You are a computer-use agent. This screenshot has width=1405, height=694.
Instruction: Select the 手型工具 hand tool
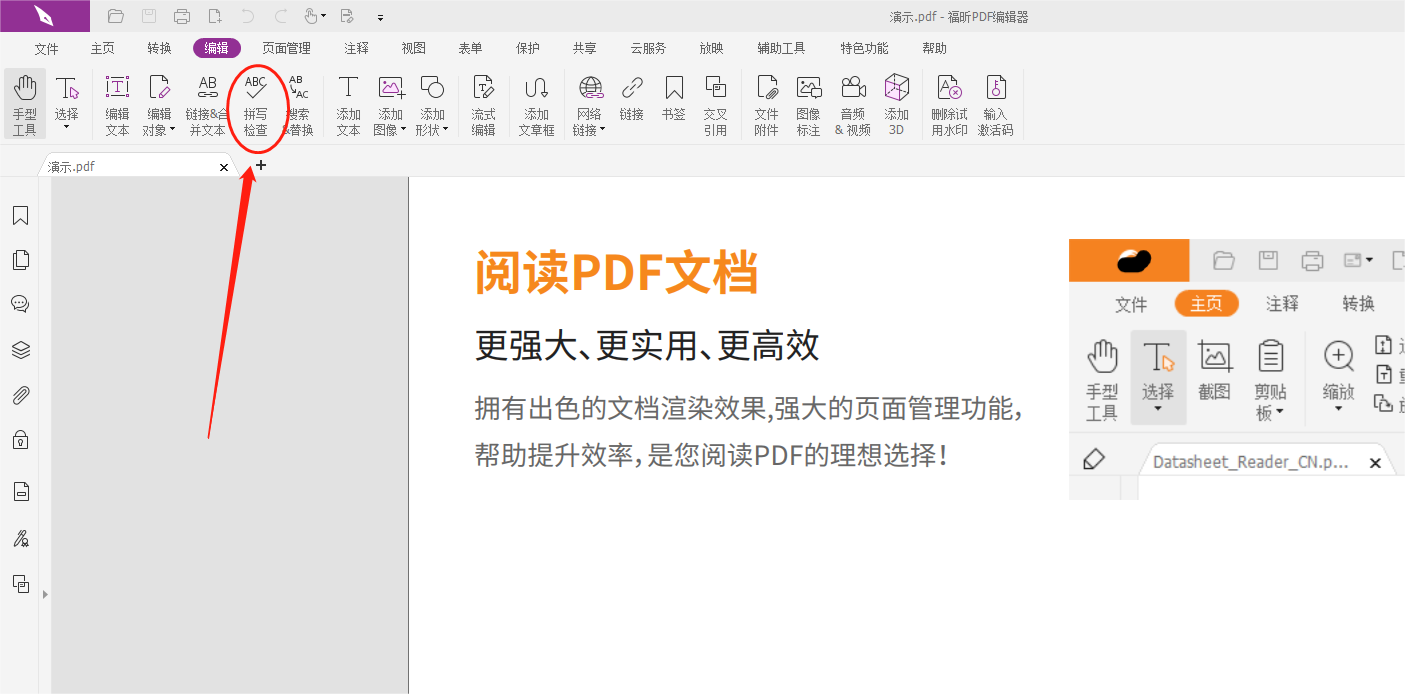tap(24, 103)
